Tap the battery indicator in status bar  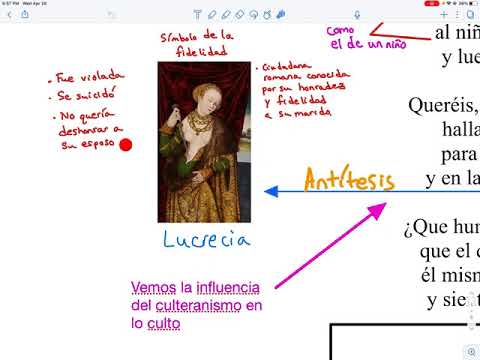473,3
